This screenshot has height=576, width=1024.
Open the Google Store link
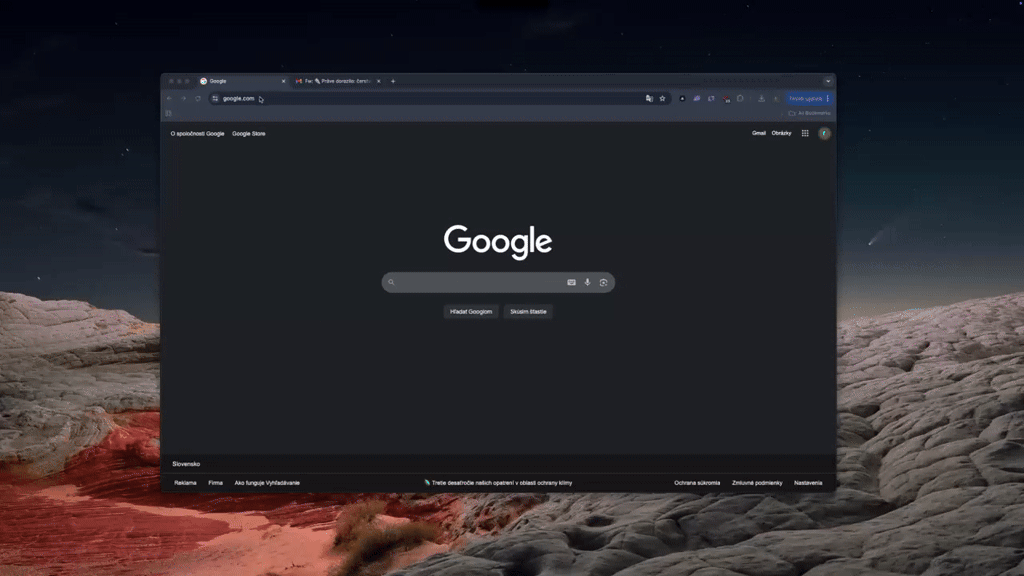[249, 133]
